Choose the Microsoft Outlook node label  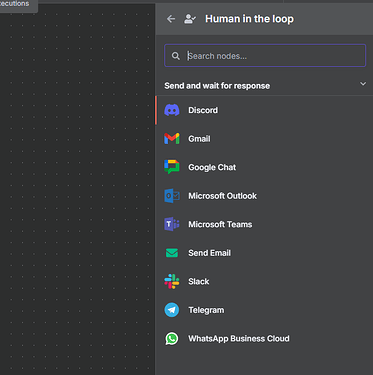[x=223, y=196]
